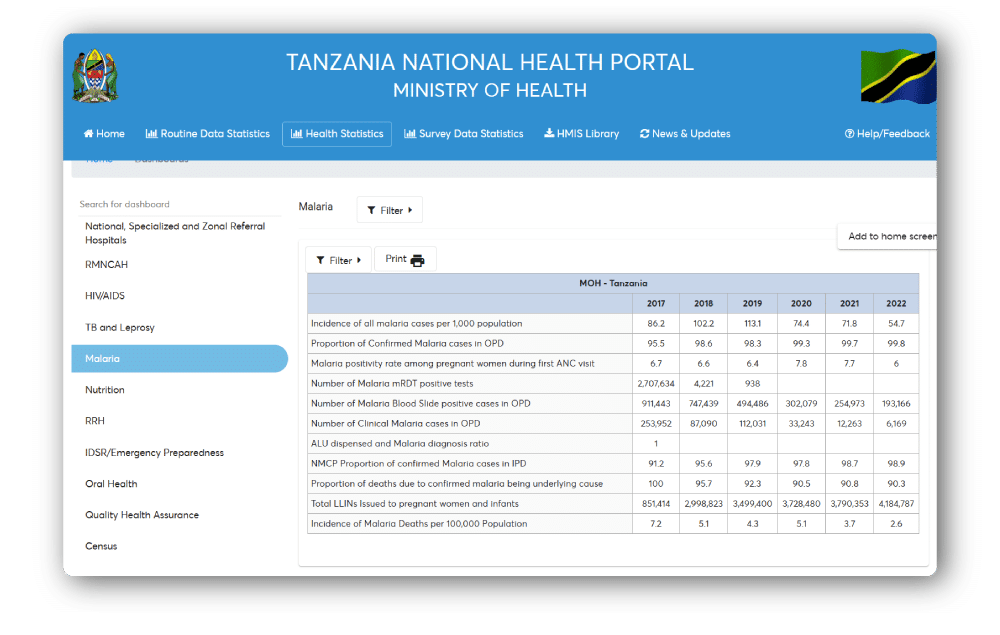Open Help/Feedback link
This screenshot has width=1000, height=635.
[x=887, y=133]
